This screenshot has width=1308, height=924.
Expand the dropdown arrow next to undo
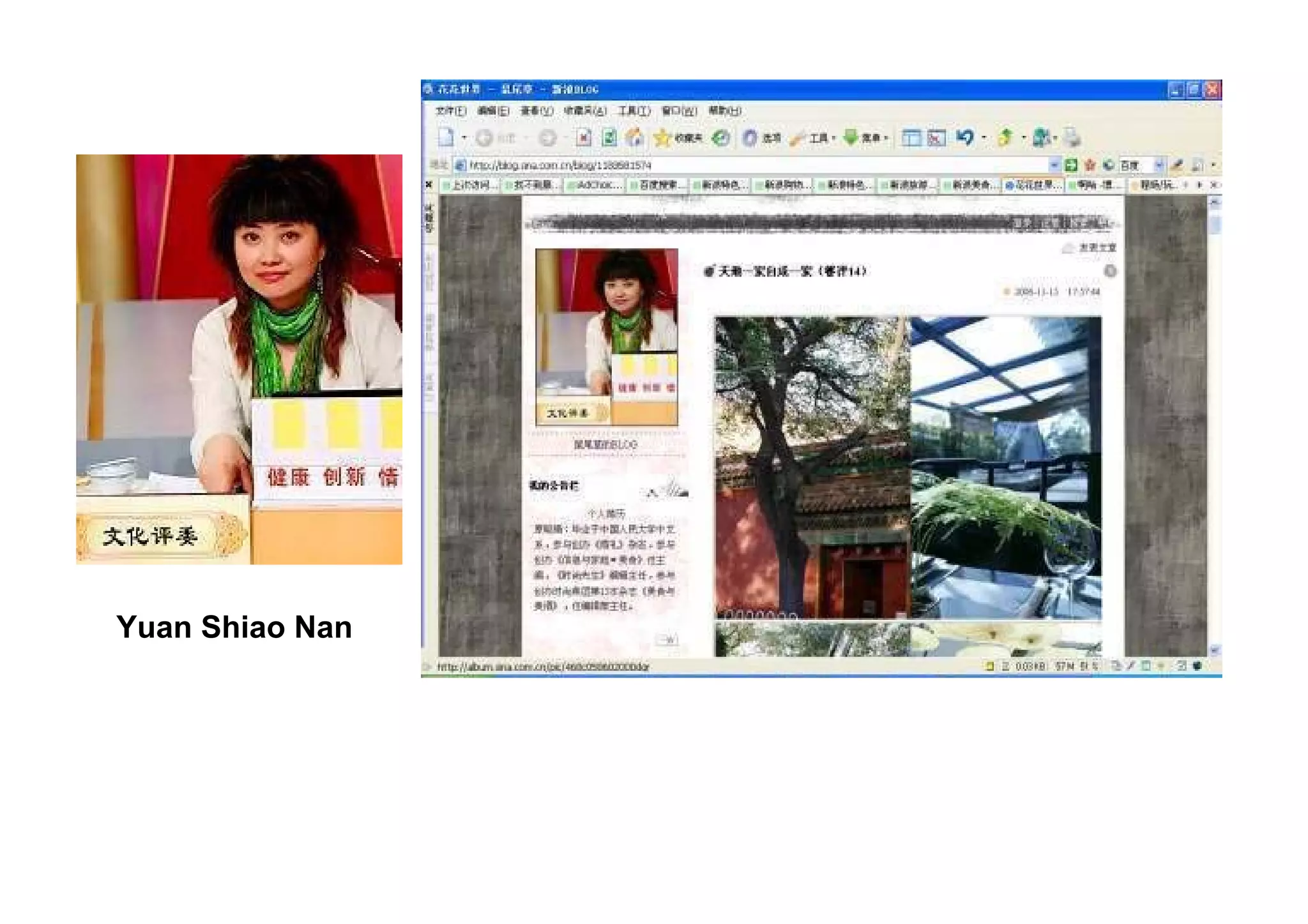click(x=984, y=137)
